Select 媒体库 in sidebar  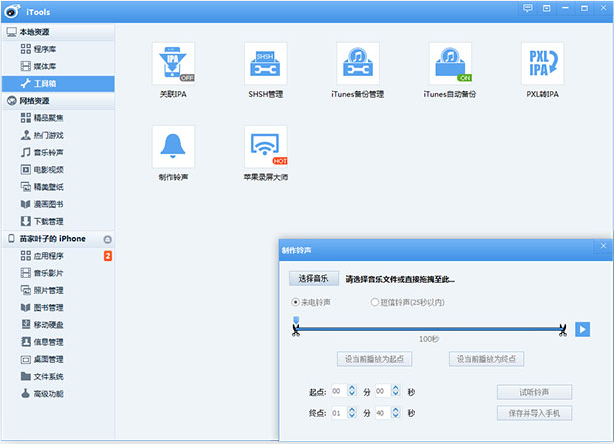click(x=58, y=66)
